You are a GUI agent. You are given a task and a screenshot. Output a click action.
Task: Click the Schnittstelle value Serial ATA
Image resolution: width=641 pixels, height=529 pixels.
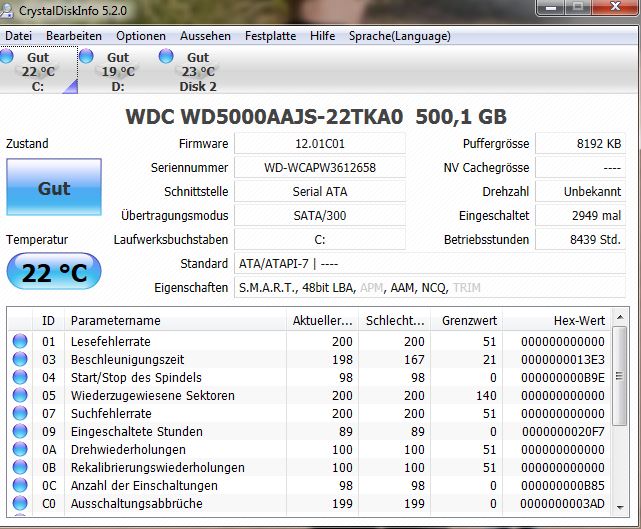point(320,191)
